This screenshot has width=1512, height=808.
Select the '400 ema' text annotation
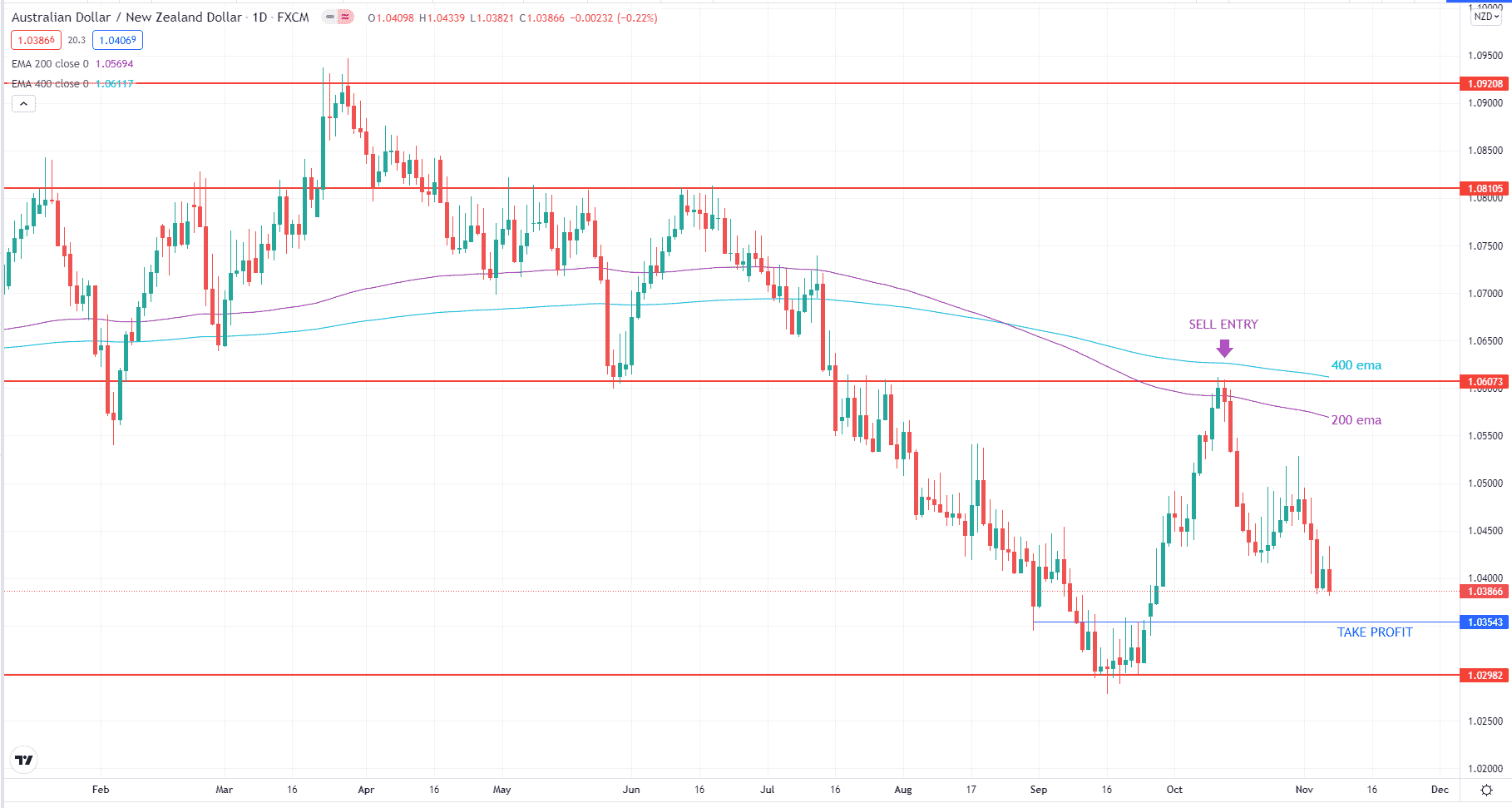pyautogui.click(x=1356, y=365)
